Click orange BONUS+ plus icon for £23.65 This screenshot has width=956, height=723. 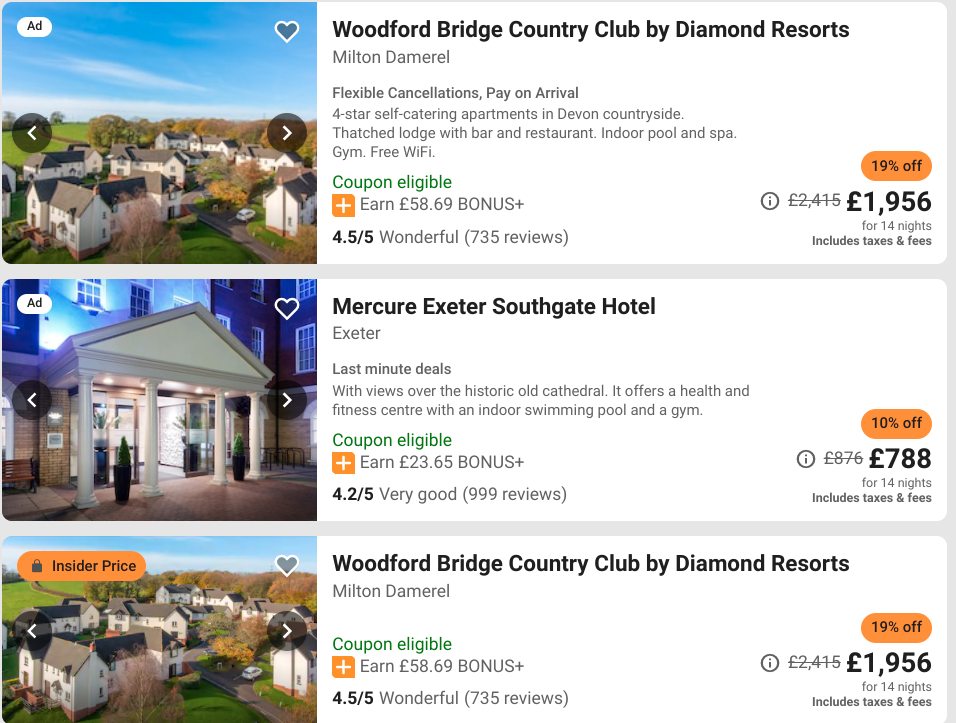343,463
